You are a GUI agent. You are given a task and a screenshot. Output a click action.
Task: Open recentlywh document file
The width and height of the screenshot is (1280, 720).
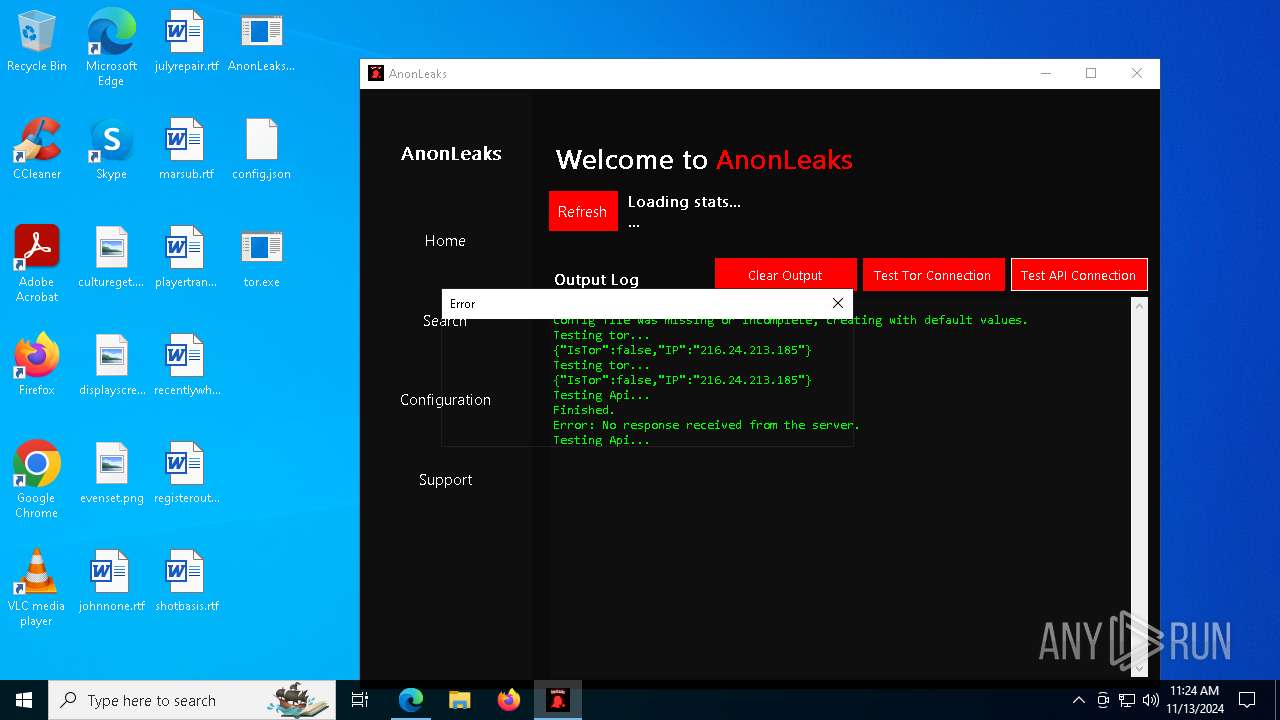(x=186, y=365)
